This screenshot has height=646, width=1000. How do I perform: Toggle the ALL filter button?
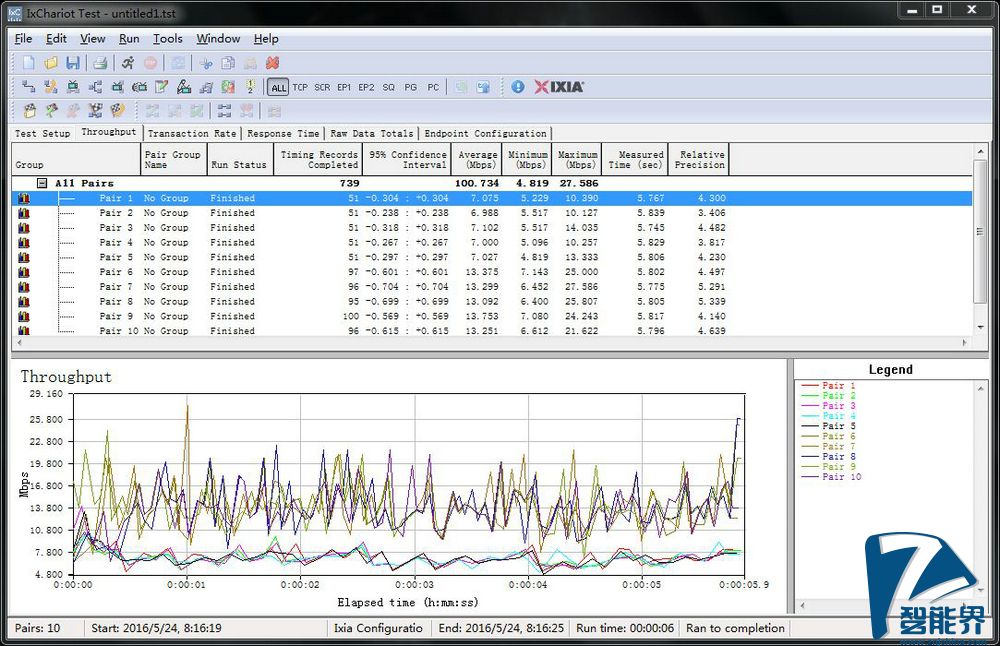[x=278, y=88]
